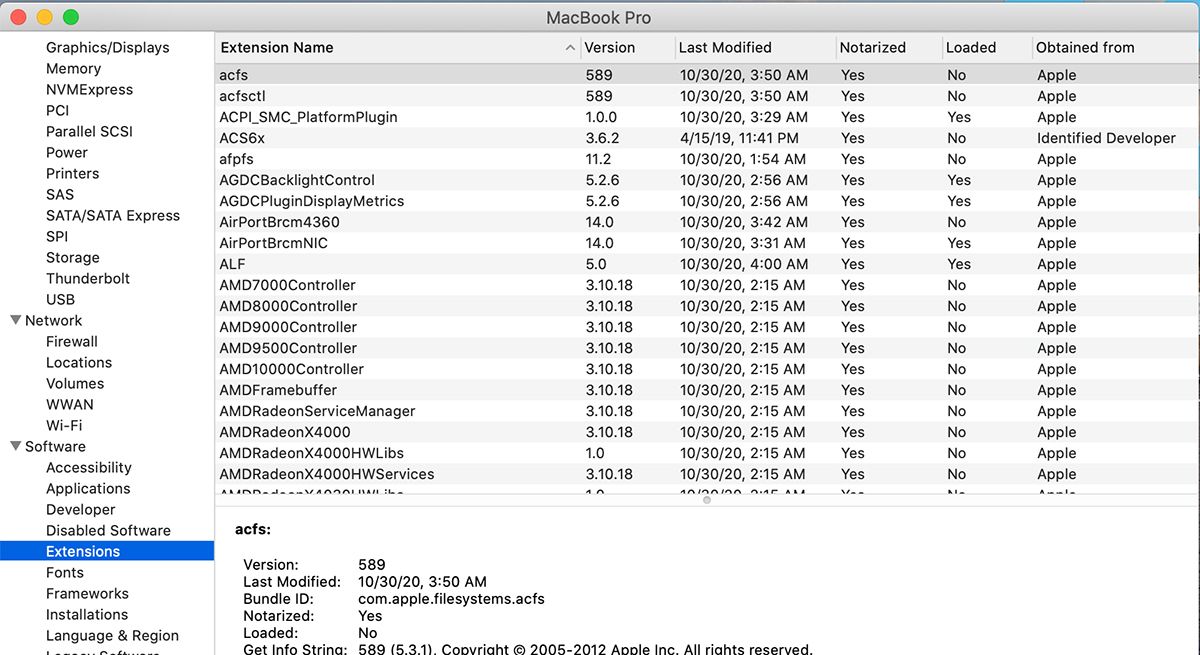Open Wi-Fi under Network
1200x655 pixels.
point(64,426)
